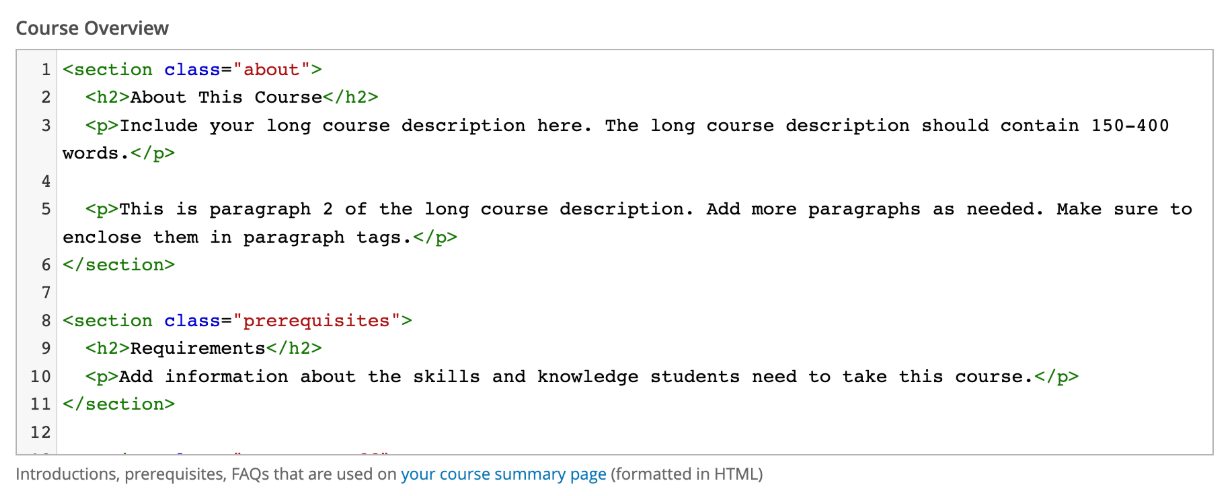This screenshot has height=496, width=1232.
Task: Click line number 12 in the gutter
Action: point(40,433)
